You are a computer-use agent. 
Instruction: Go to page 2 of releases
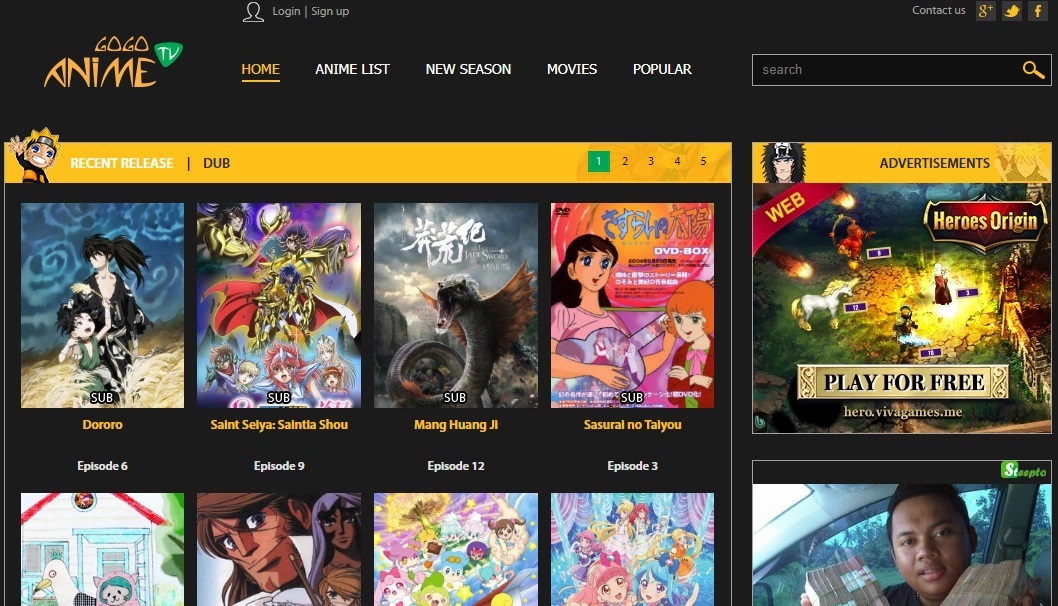click(x=625, y=161)
